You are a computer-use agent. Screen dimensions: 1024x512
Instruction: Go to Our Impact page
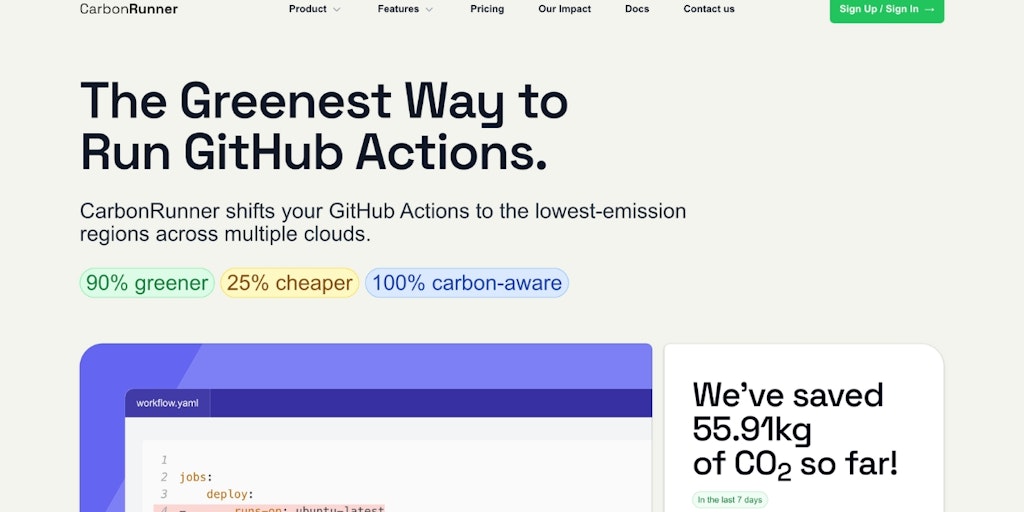(564, 9)
